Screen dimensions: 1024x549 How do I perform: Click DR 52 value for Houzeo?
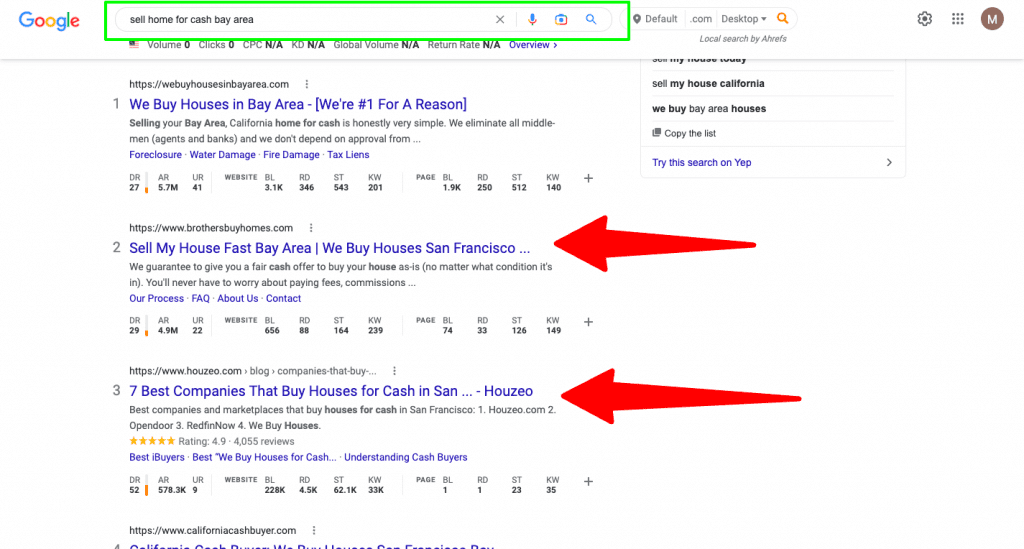coord(134,490)
